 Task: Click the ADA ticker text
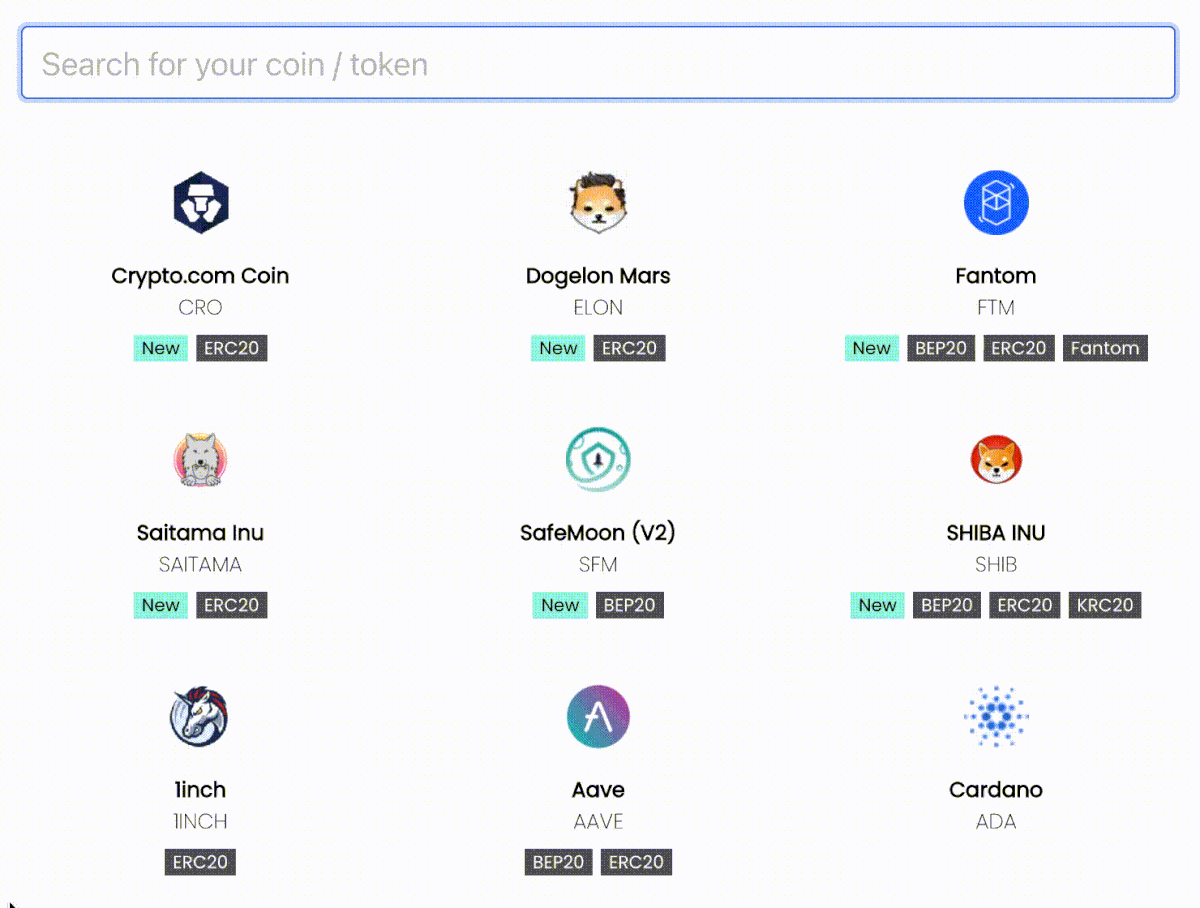(996, 822)
